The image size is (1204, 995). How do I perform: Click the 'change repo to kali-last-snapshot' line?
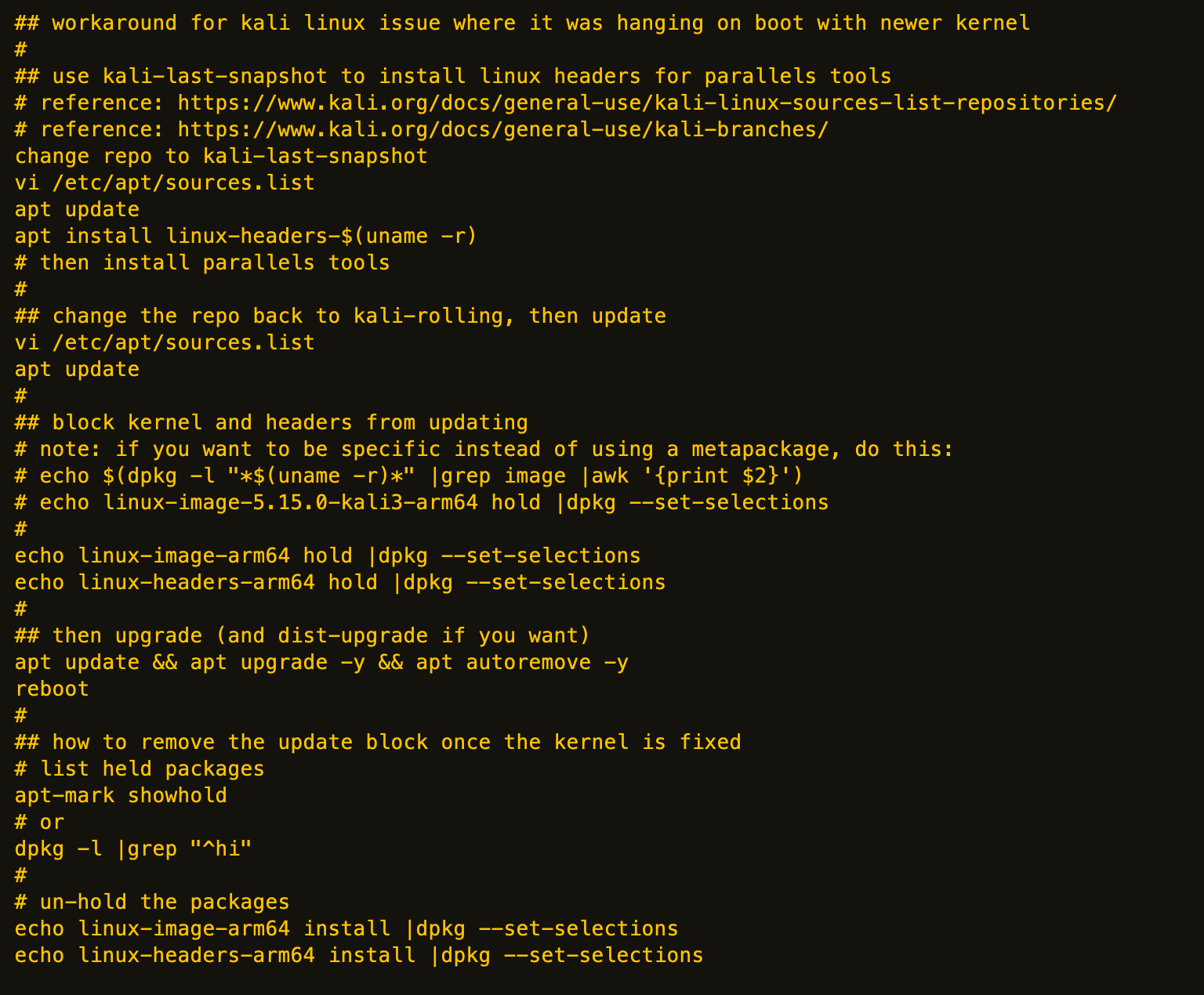coord(221,157)
